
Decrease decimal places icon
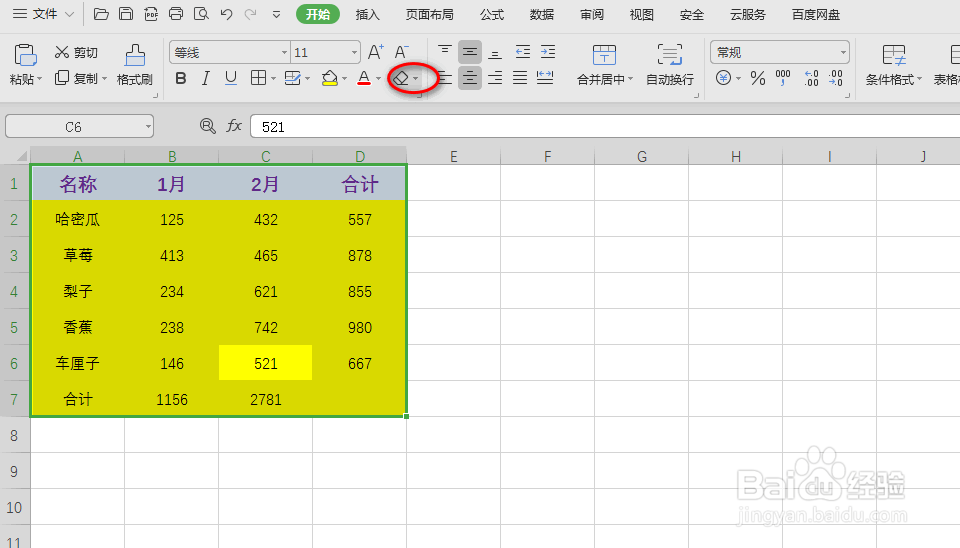pyautogui.click(x=836, y=78)
